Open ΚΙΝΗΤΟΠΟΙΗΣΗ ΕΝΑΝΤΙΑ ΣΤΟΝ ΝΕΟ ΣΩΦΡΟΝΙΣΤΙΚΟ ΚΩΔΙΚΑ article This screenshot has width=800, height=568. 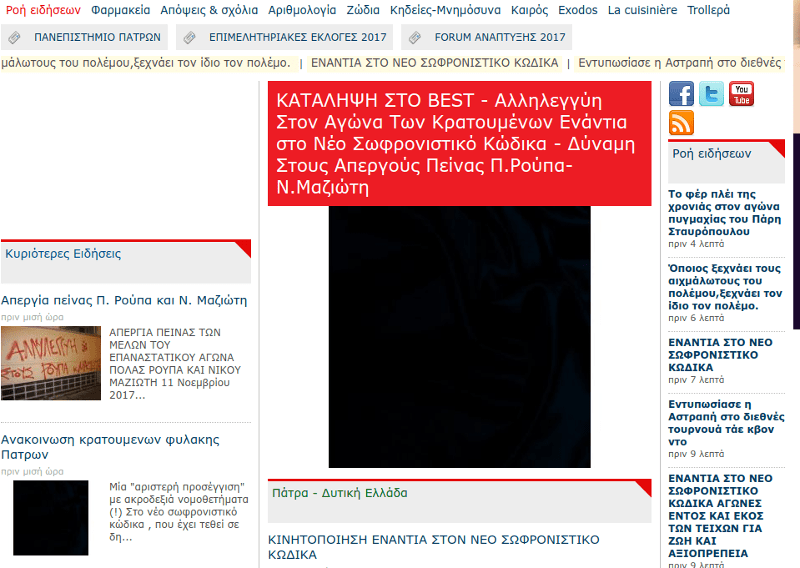434,547
